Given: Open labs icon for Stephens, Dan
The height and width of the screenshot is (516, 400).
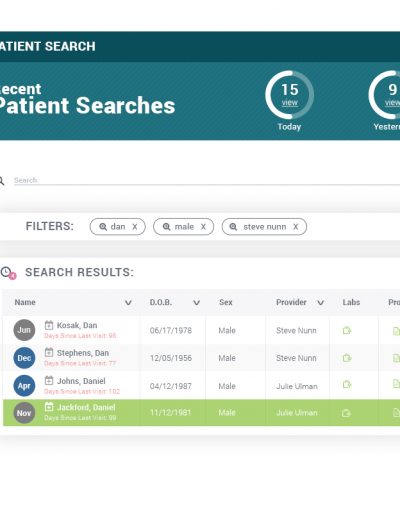Looking at the screenshot, I should (x=347, y=358).
